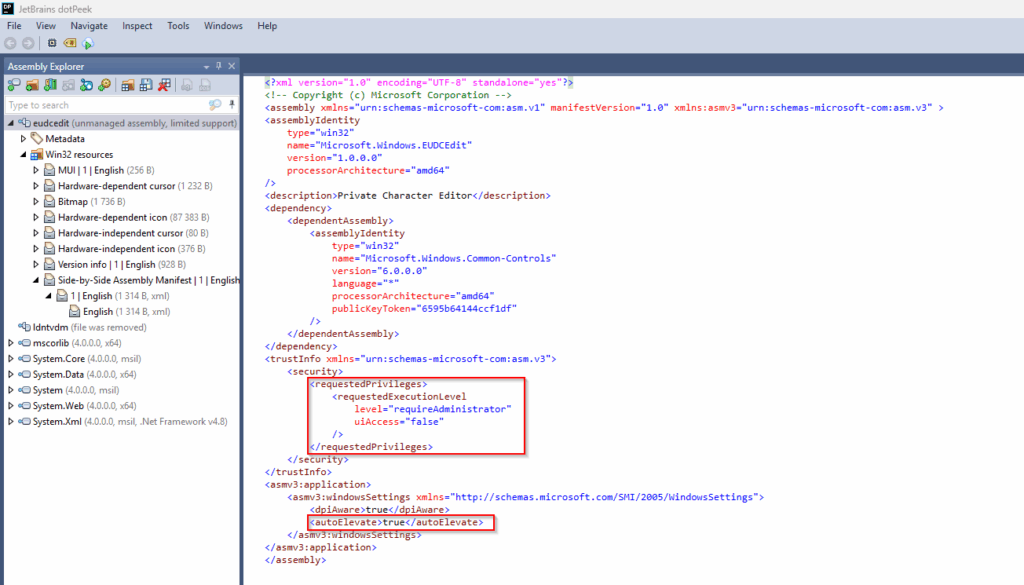Collapse the Side-by-Side Assembly Manifest node
Viewport: 1024px width, 585px height.
click(x=36, y=279)
